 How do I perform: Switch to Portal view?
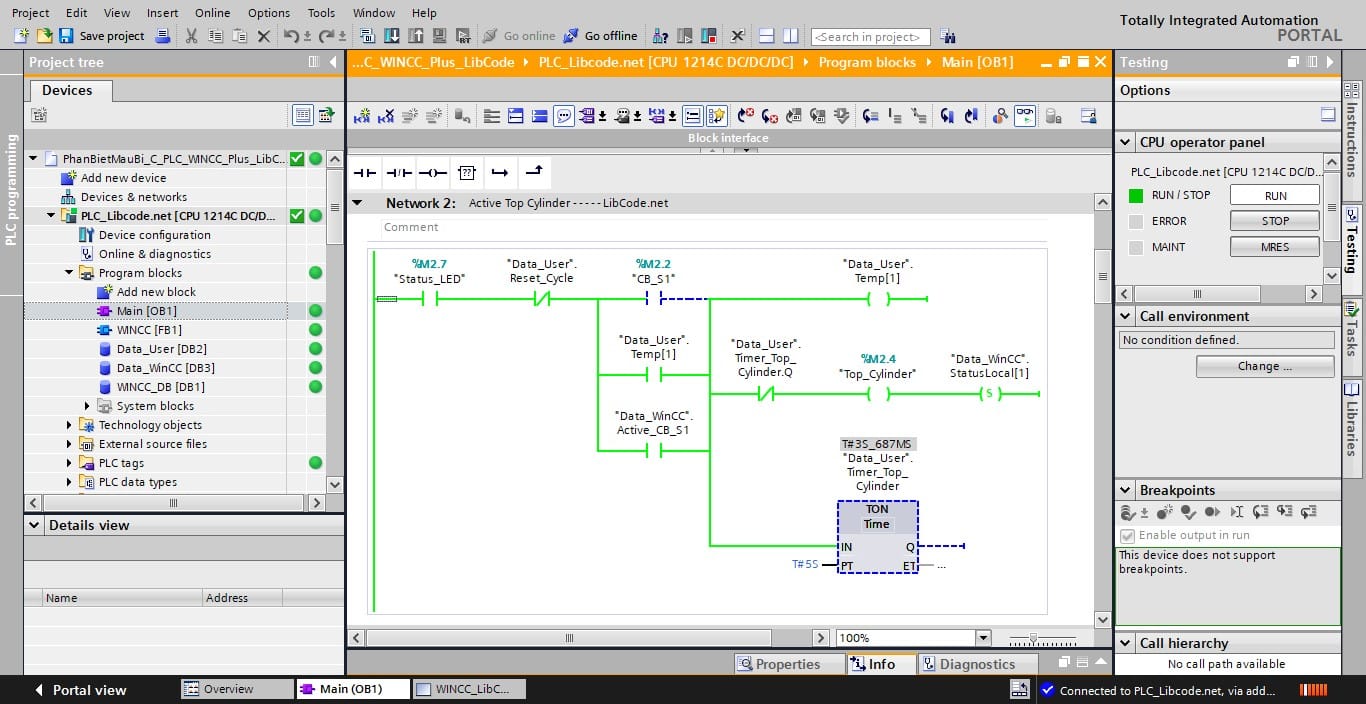(80, 690)
